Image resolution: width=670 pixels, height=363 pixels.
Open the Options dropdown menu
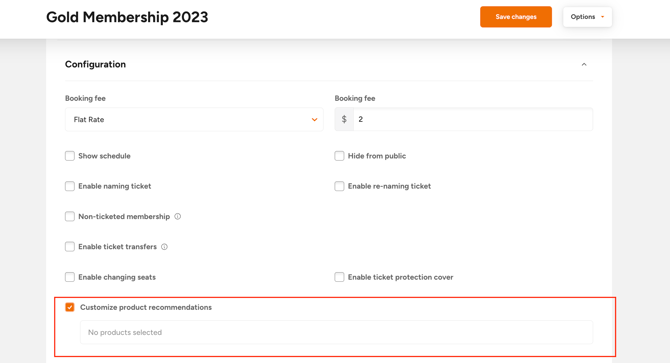tap(587, 17)
